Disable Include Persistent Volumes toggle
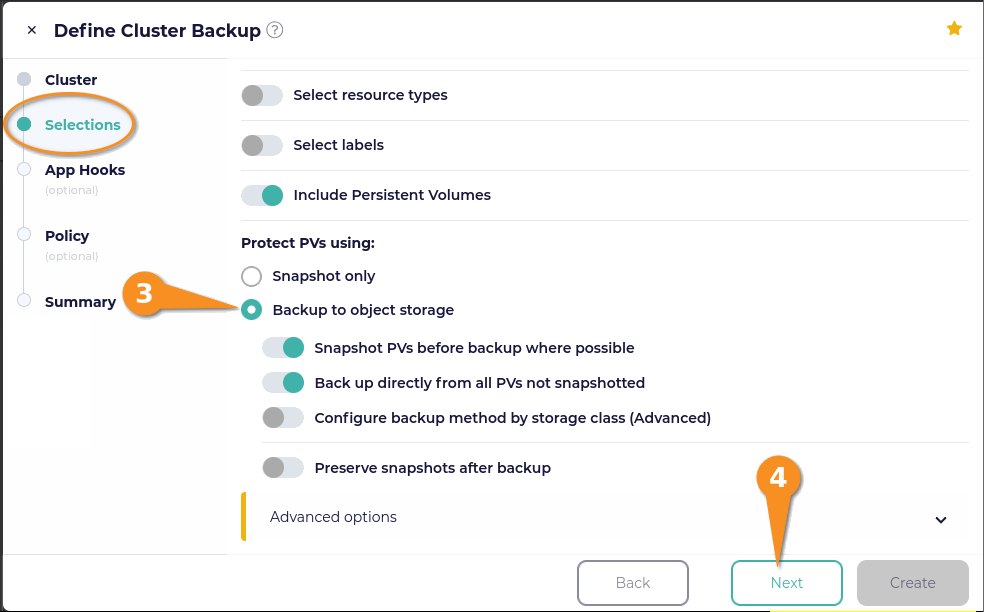This screenshot has height=612, width=984. point(262,195)
